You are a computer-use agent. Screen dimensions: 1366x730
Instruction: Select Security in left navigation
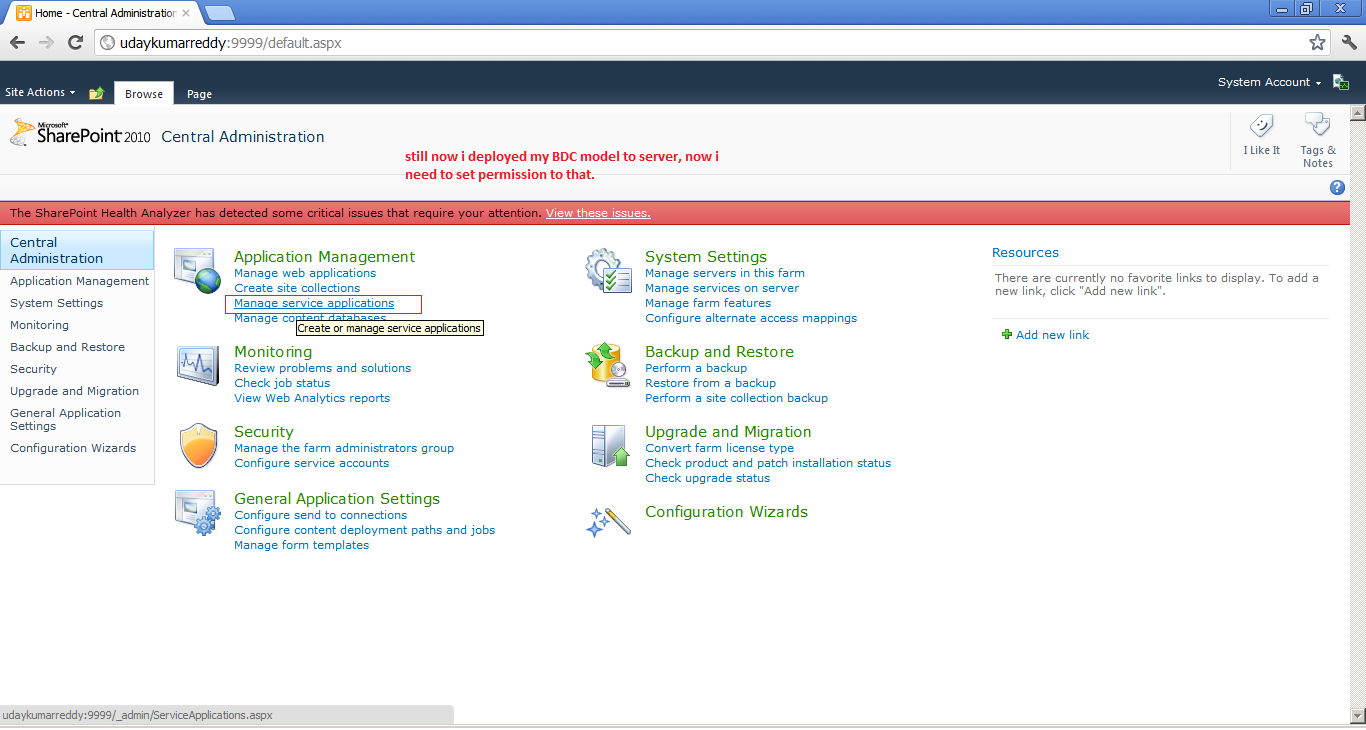tap(33, 369)
